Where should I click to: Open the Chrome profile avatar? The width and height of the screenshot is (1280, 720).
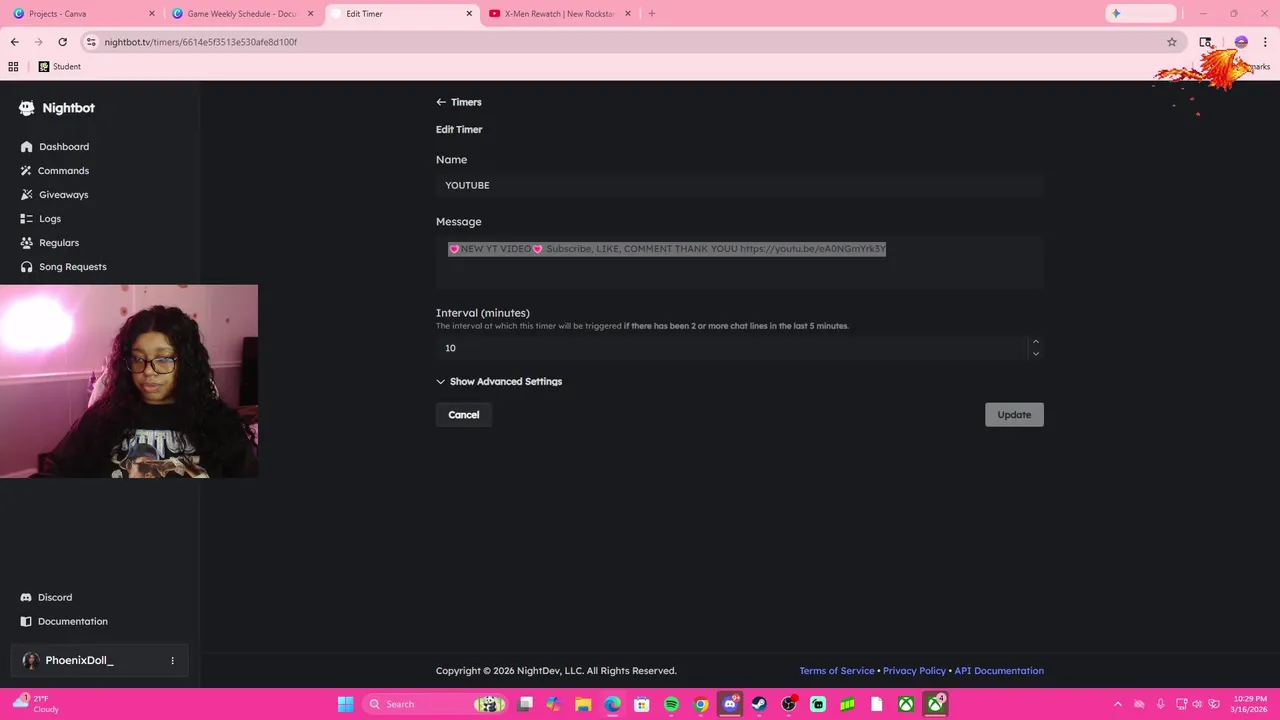[x=1241, y=42]
